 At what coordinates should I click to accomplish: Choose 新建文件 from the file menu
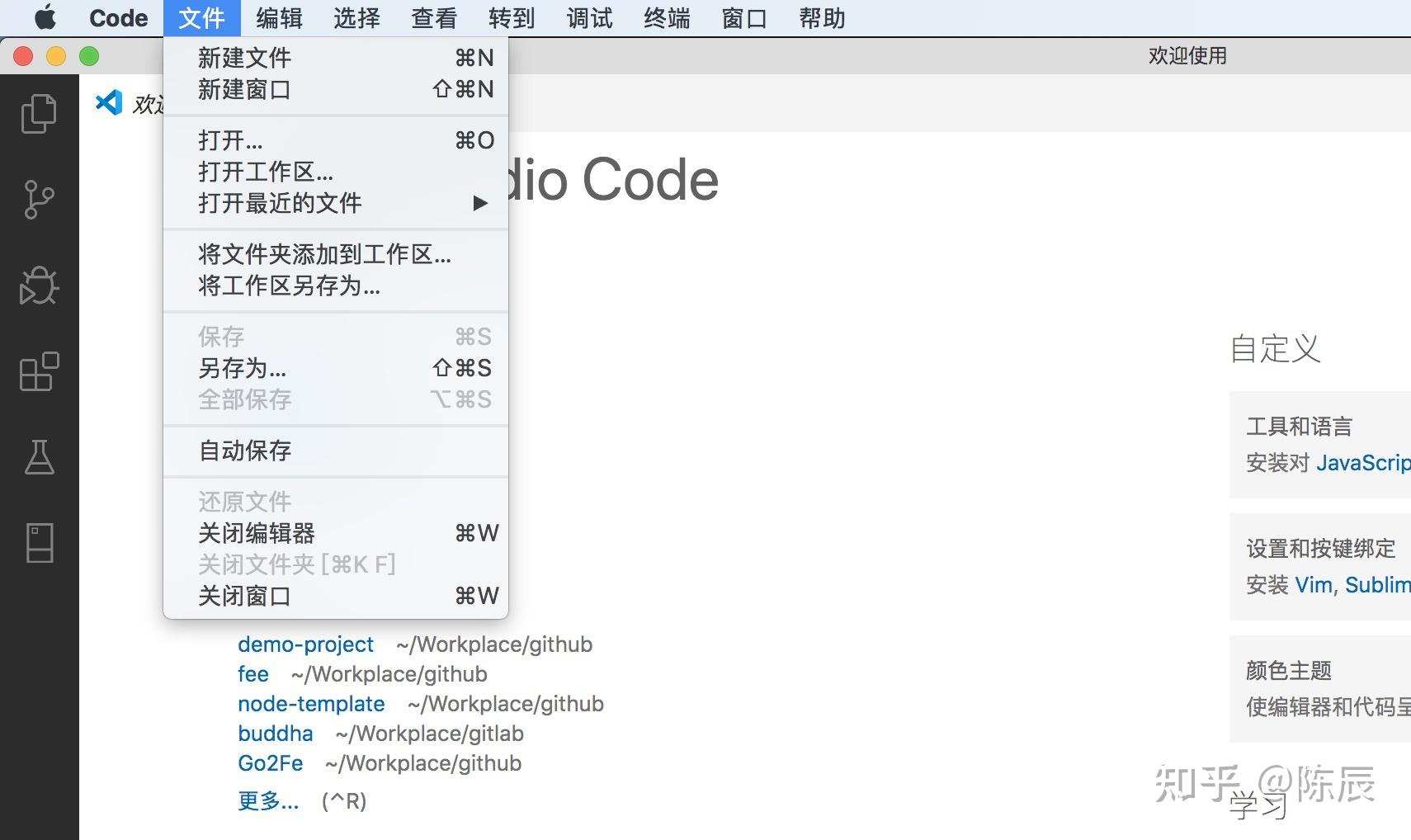(336, 58)
